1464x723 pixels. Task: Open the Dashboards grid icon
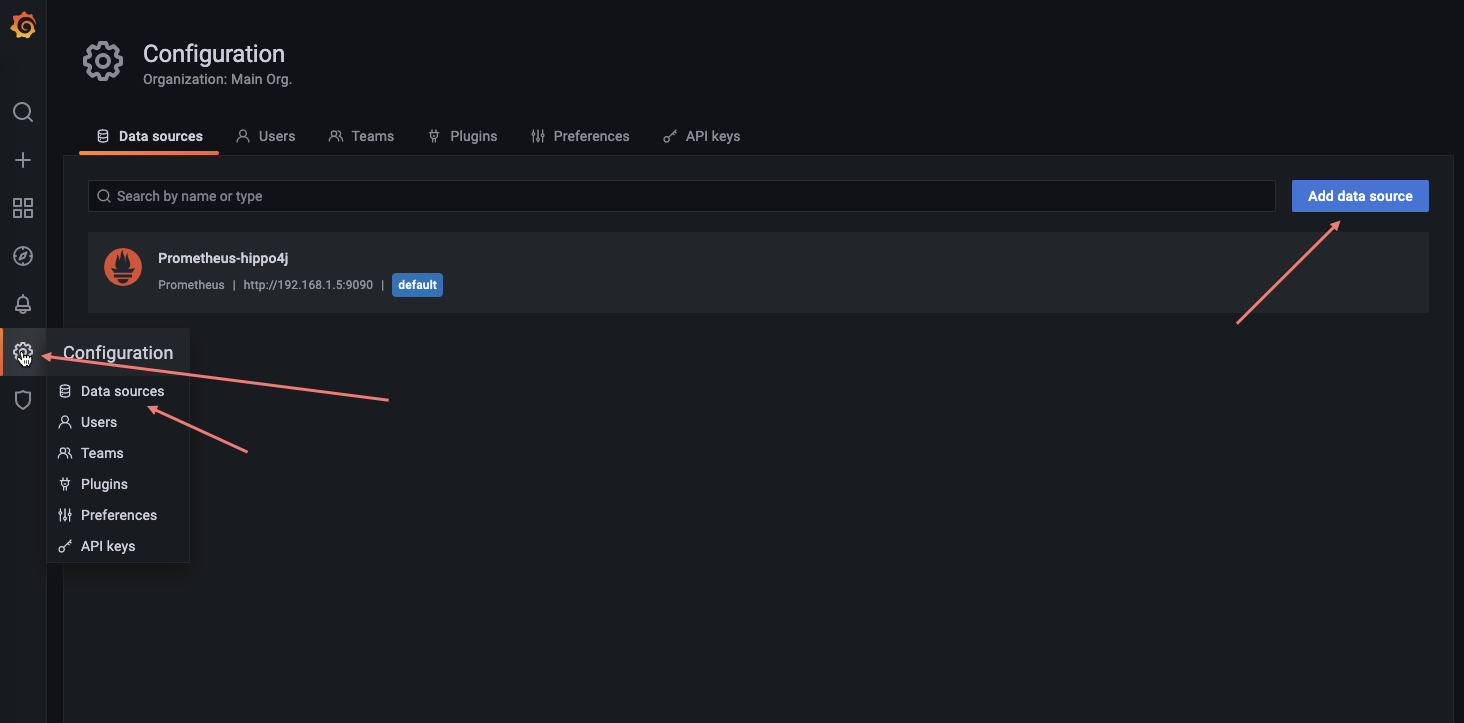(x=23, y=208)
